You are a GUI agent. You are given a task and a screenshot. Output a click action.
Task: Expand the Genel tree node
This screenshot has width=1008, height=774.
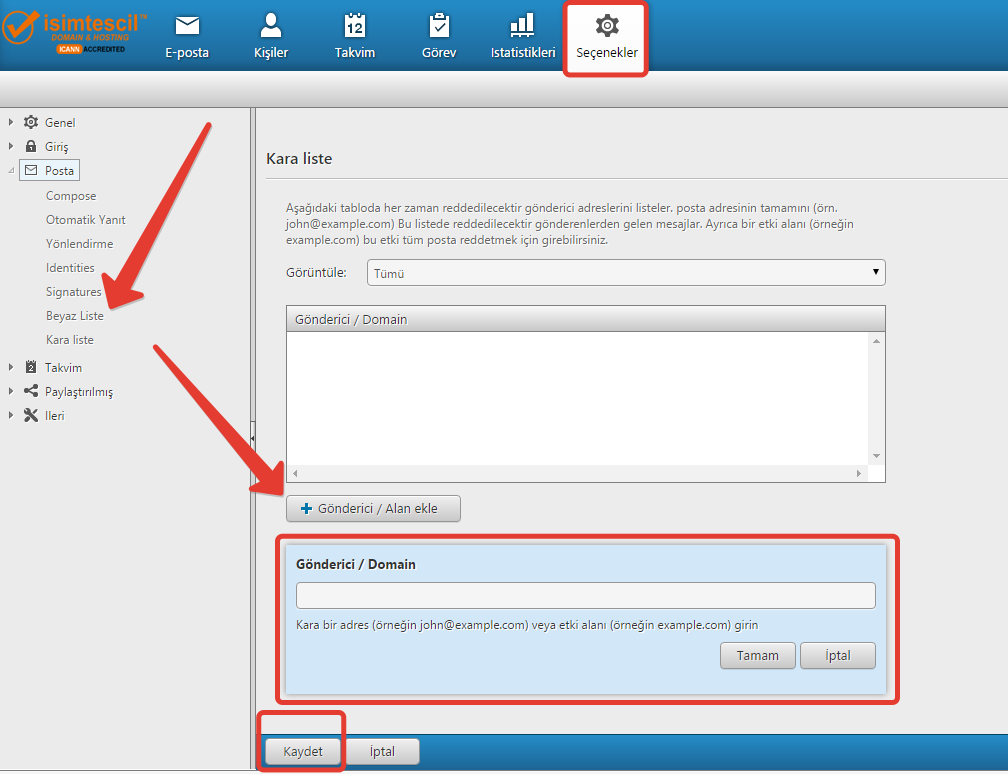pos(11,123)
